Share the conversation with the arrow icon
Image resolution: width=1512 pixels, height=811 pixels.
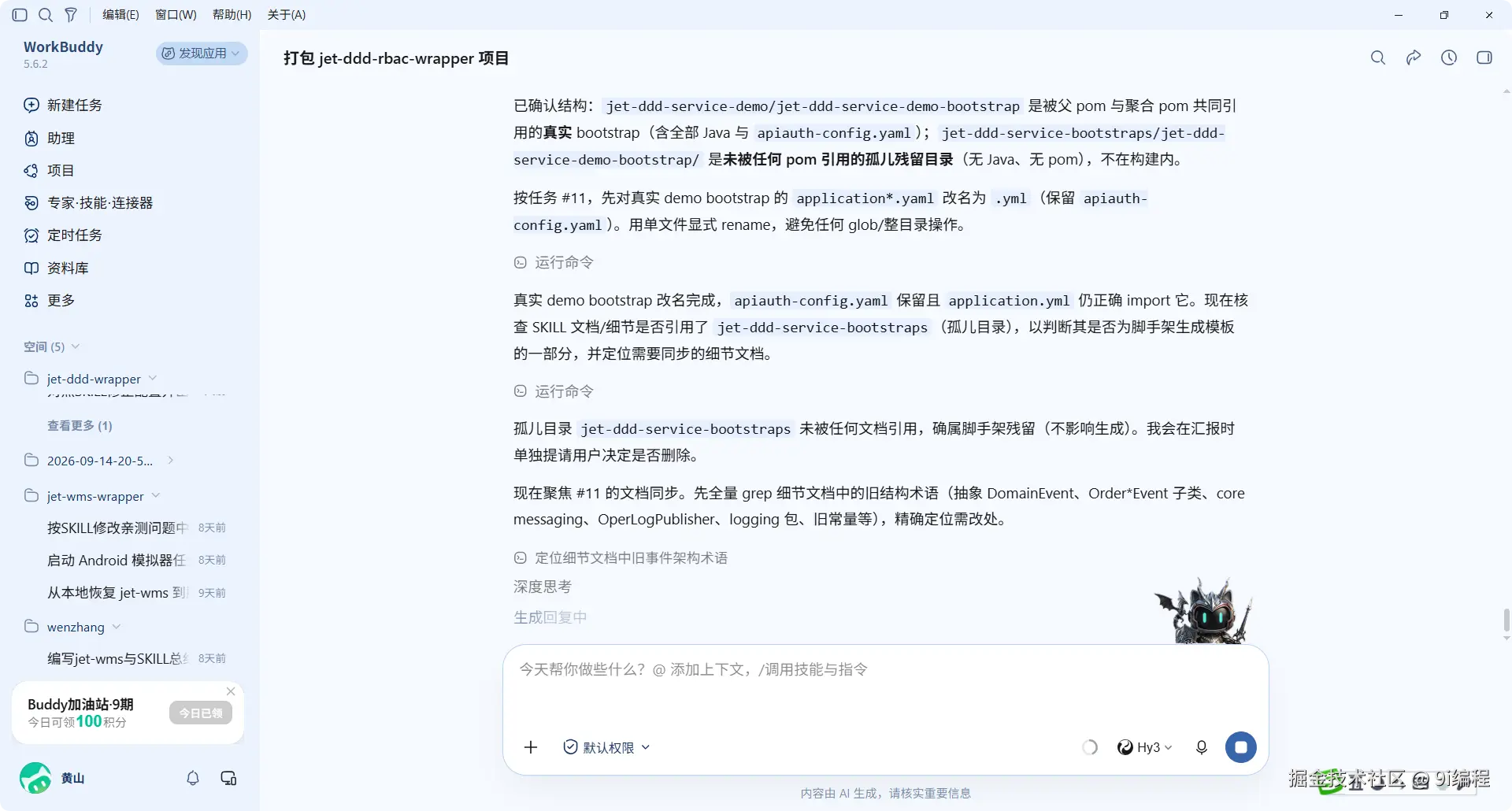[1414, 57]
